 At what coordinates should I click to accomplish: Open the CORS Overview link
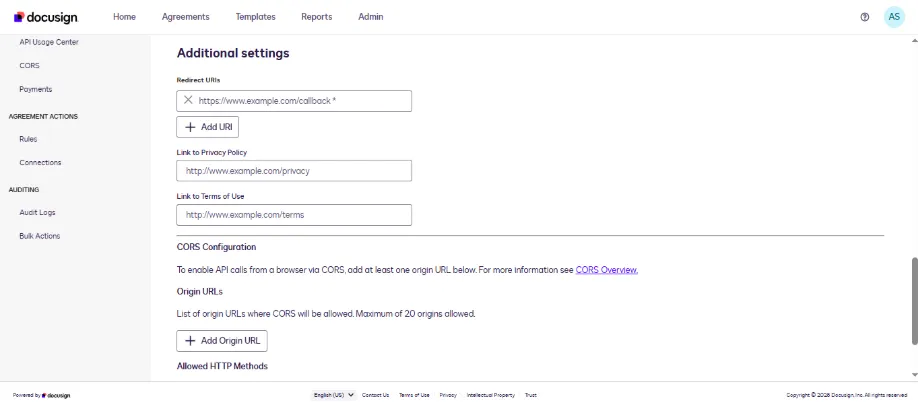click(x=607, y=270)
